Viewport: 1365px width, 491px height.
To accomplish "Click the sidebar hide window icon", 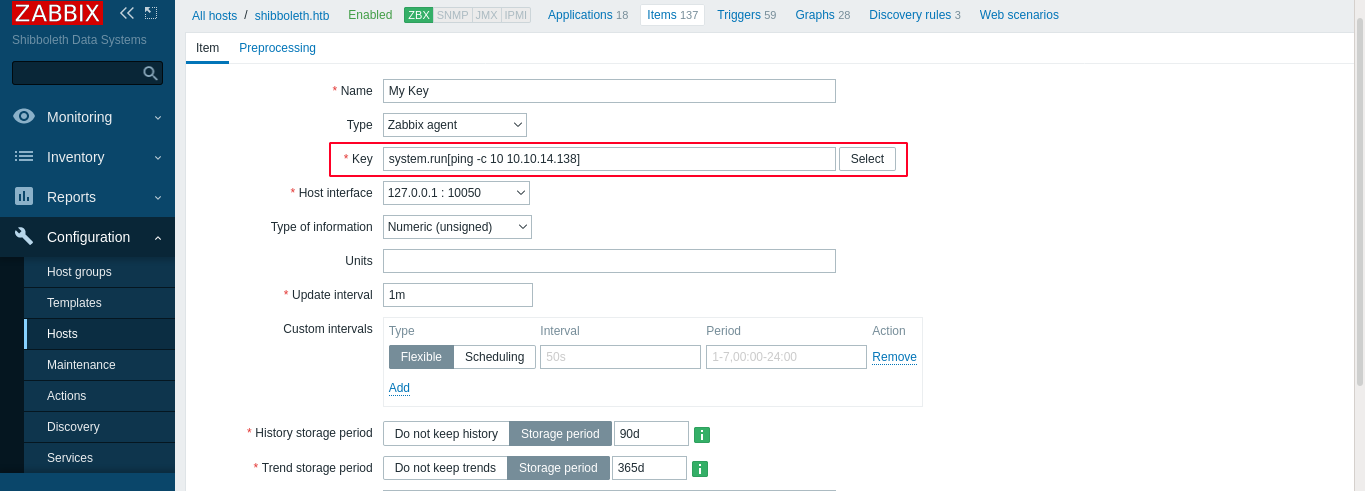I will [151, 13].
